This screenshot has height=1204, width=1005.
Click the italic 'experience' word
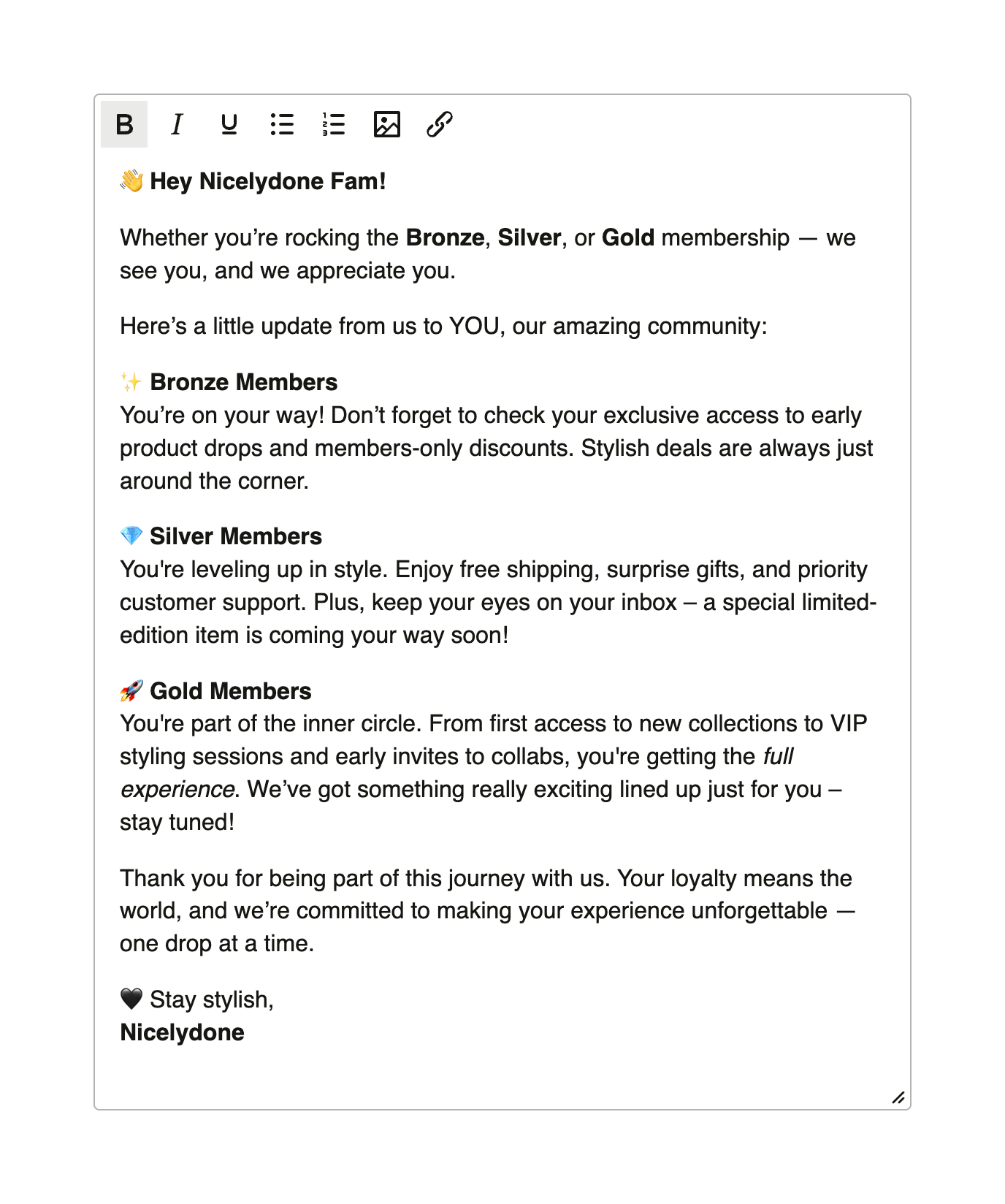[x=177, y=790]
